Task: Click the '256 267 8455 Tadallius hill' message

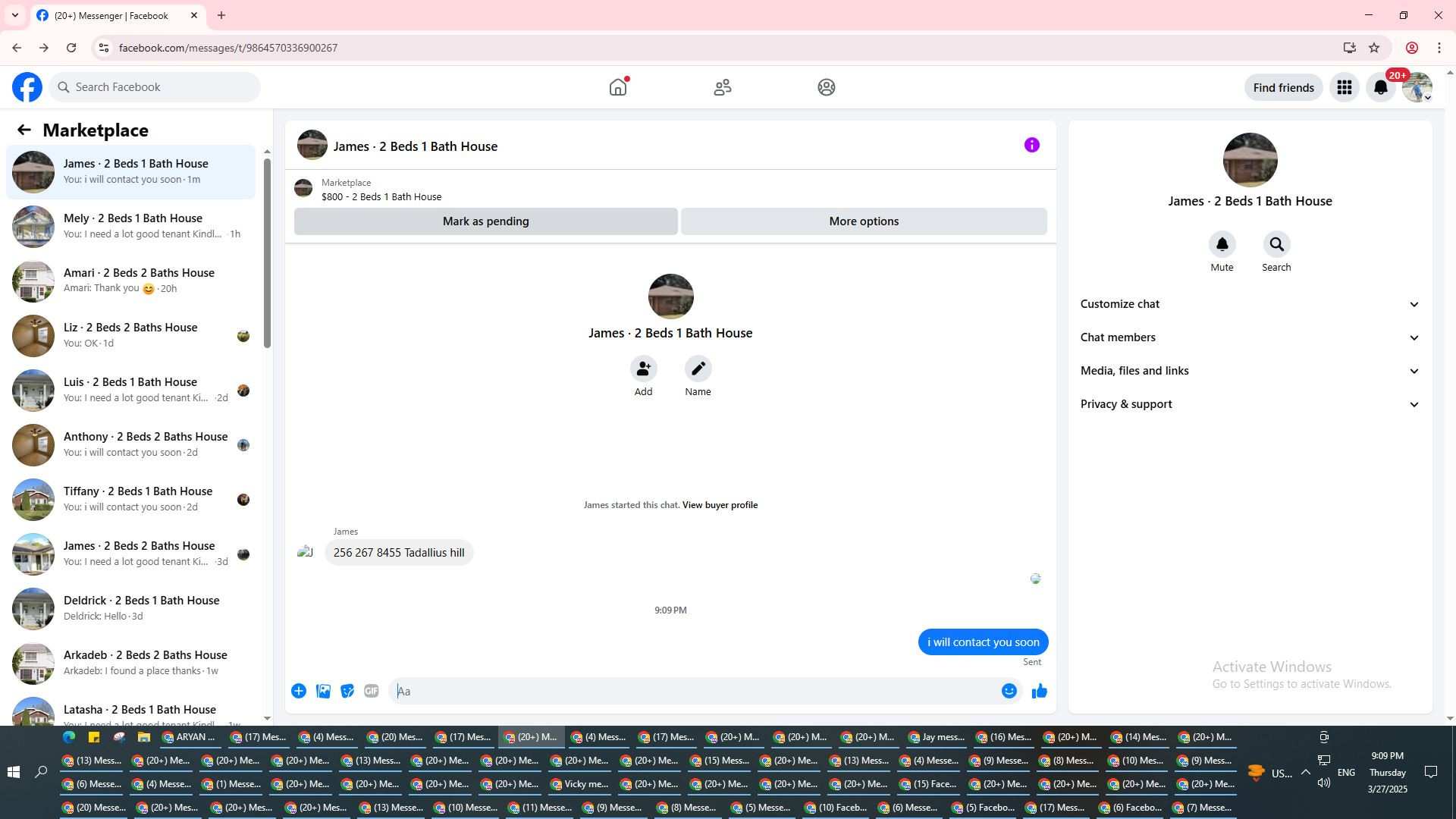Action: point(399,553)
